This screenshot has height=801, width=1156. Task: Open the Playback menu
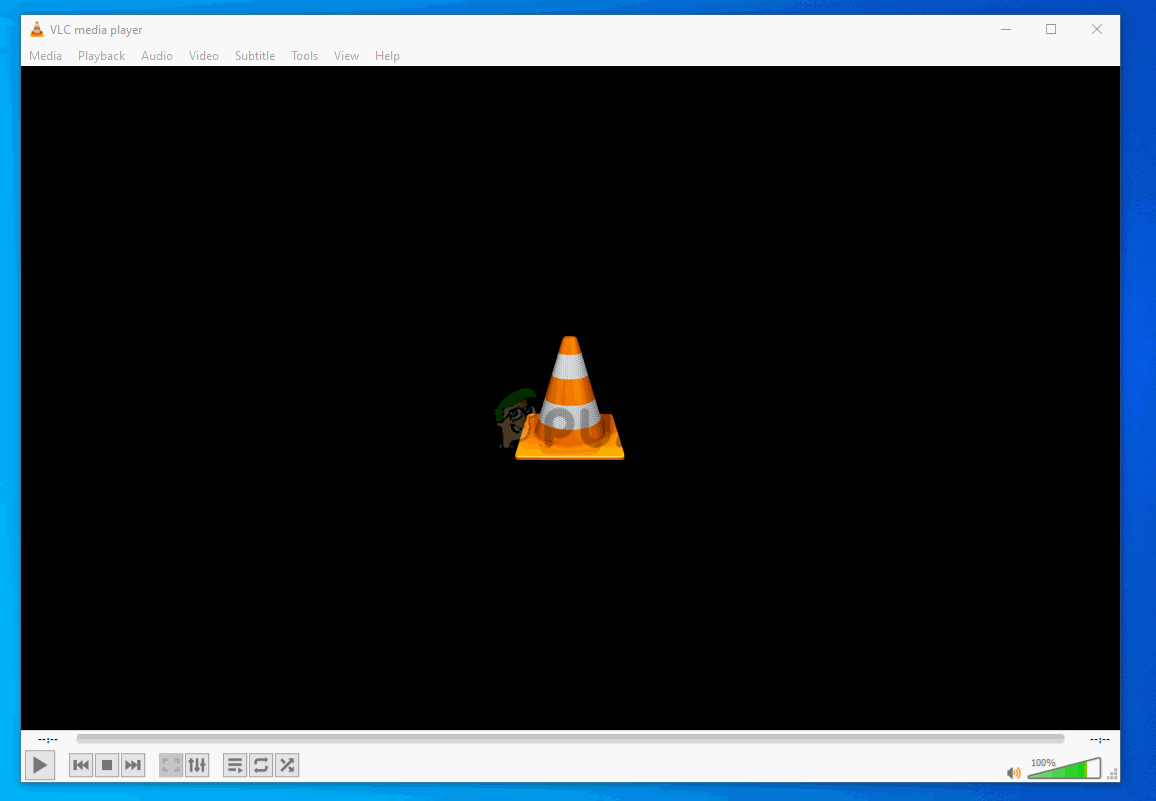(101, 56)
